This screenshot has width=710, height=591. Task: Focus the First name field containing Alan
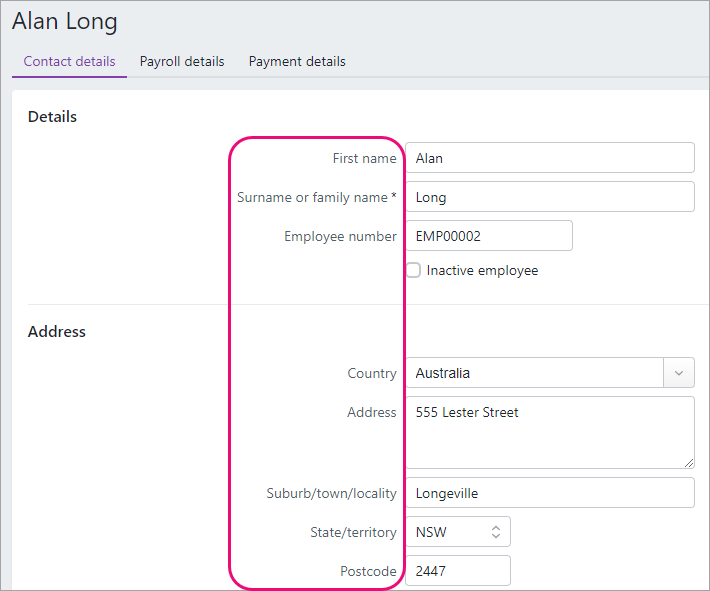(x=549, y=158)
